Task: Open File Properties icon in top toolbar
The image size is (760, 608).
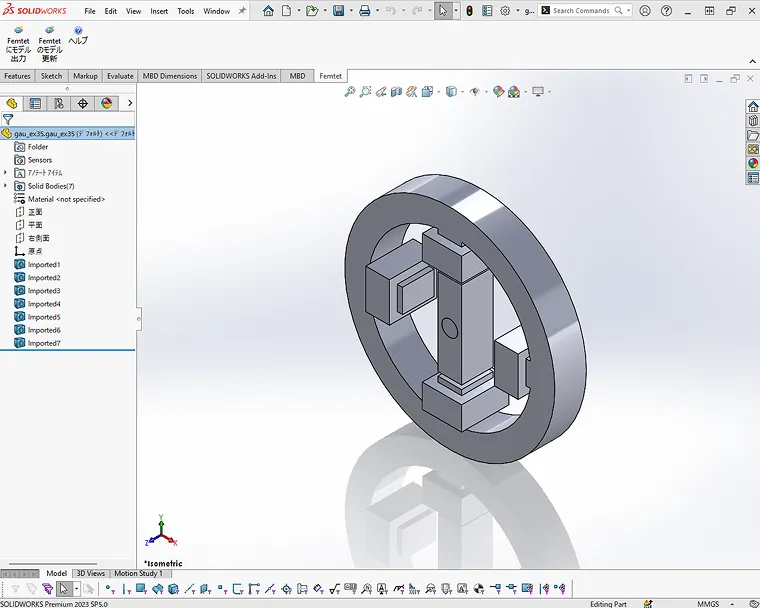Action: [x=487, y=11]
